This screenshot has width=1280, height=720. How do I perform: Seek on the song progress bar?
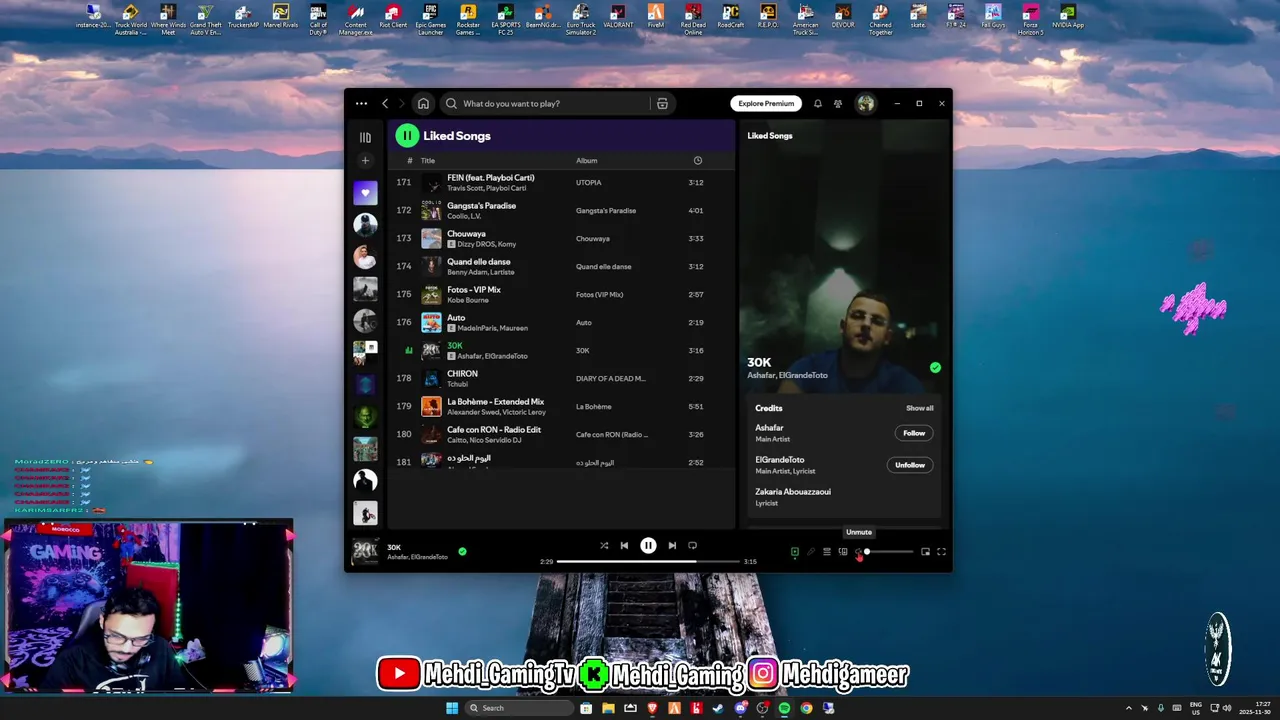pyautogui.click(x=648, y=562)
